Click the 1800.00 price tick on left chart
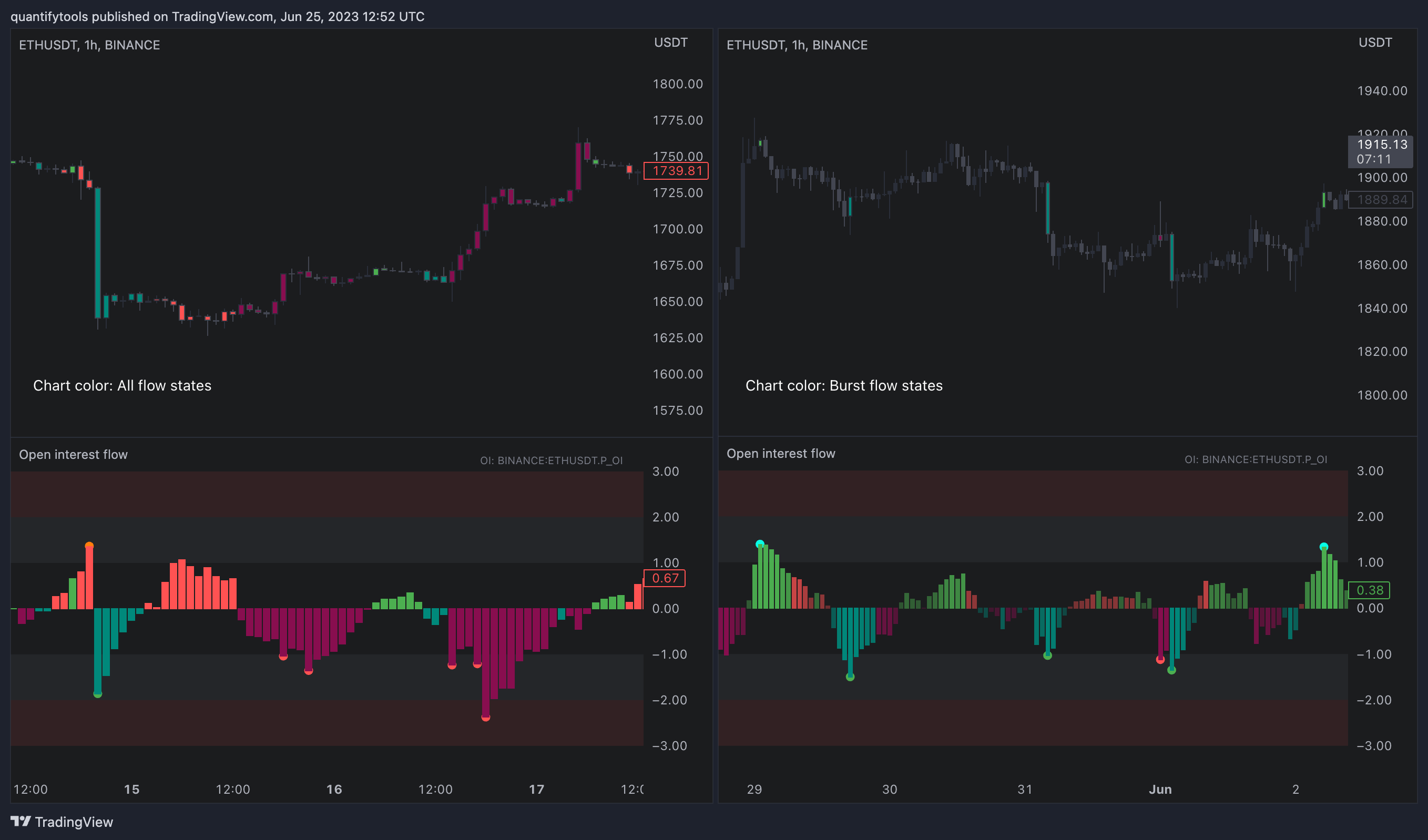1428x840 pixels. (678, 84)
